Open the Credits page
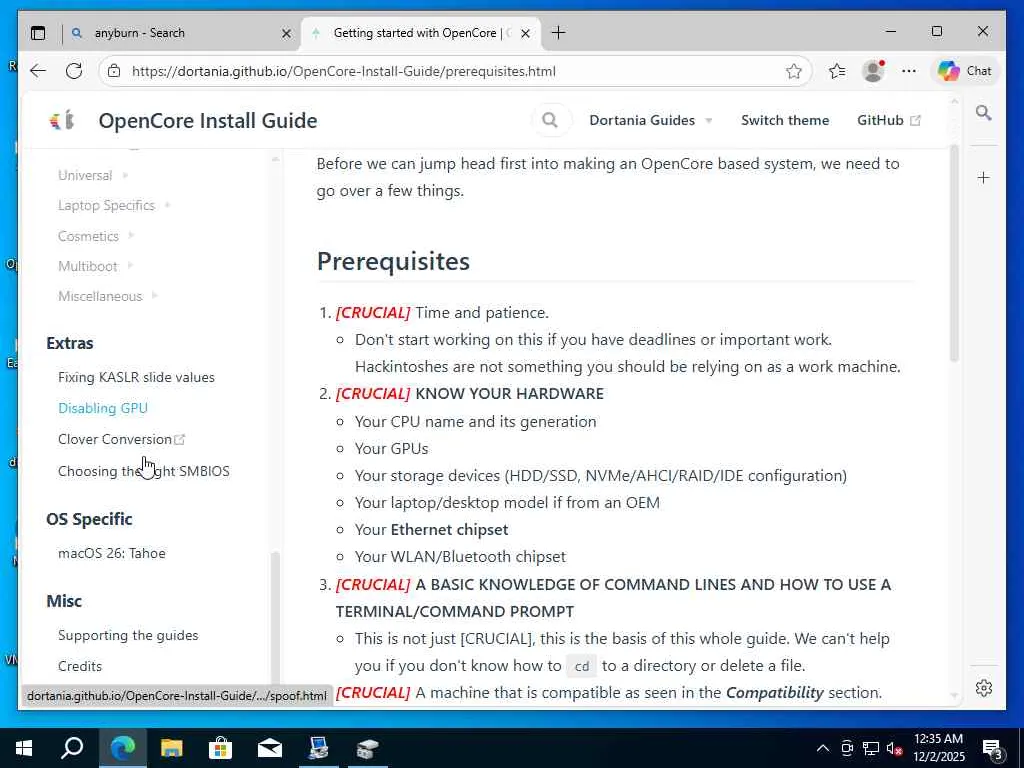The width and height of the screenshot is (1024, 768). [x=80, y=666]
